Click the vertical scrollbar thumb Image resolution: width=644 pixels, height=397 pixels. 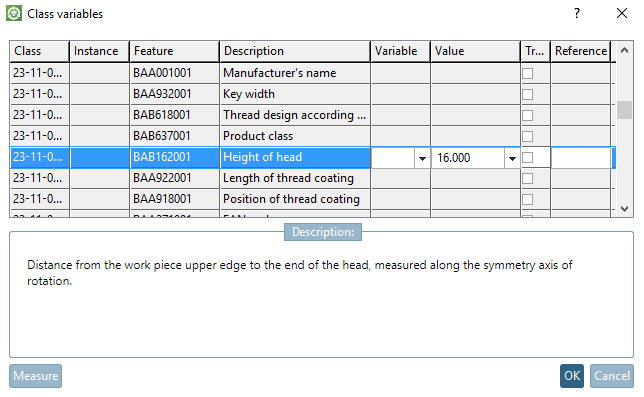624,110
